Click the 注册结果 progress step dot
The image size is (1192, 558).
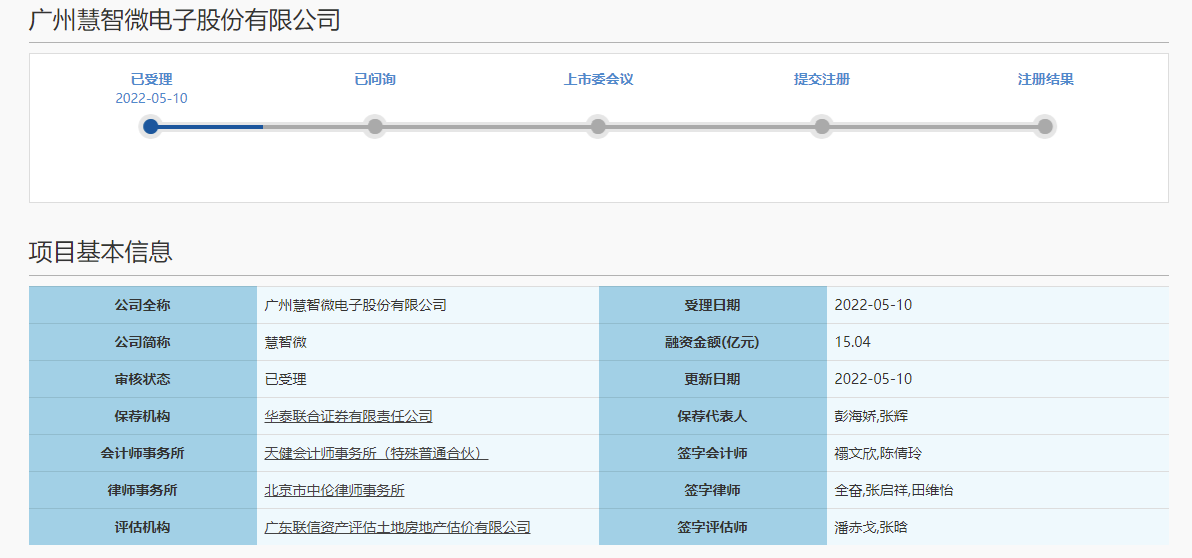[x=1045, y=126]
